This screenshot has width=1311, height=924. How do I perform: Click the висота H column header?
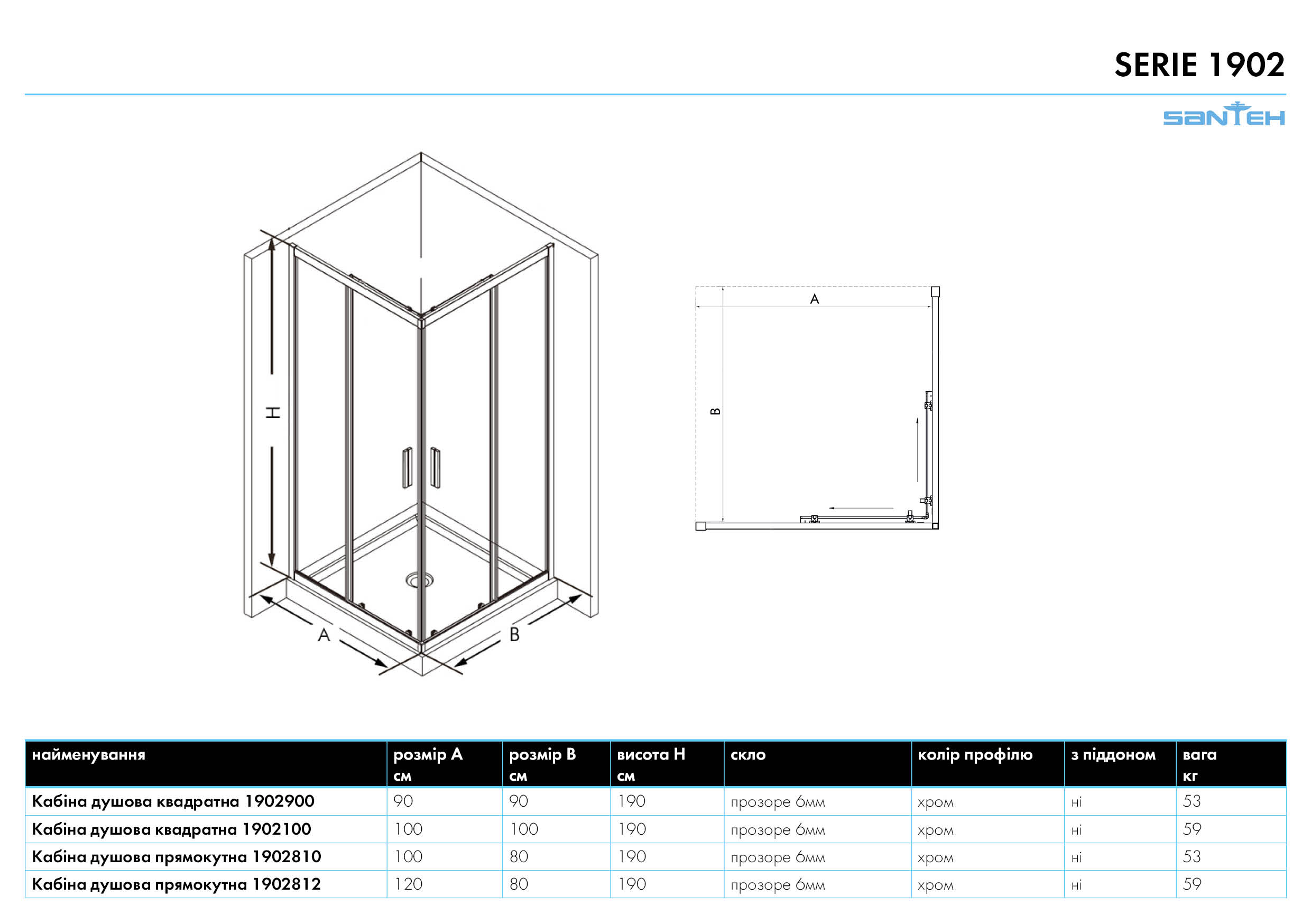(651, 755)
